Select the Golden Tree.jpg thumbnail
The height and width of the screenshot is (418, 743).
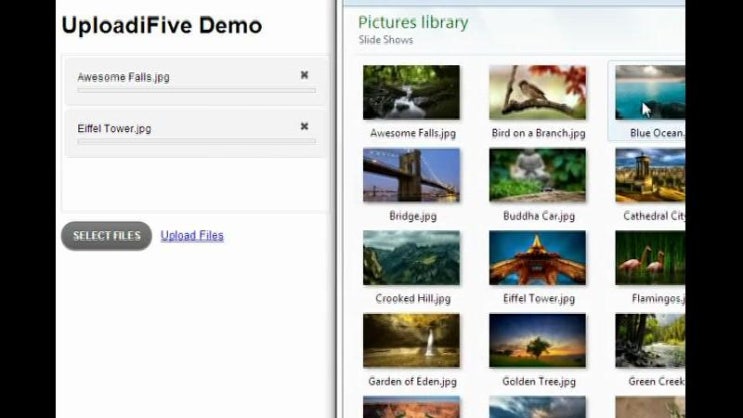click(x=537, y=340)
